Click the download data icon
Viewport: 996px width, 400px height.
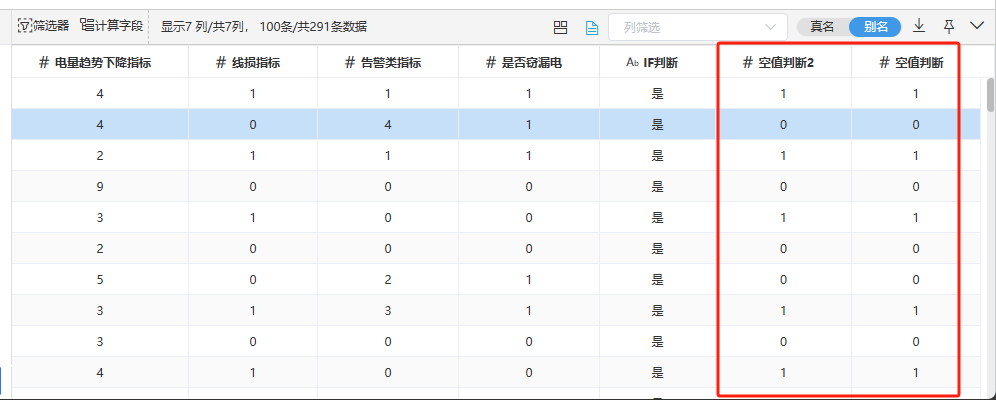pyautogui.click(x=919, y=26)
